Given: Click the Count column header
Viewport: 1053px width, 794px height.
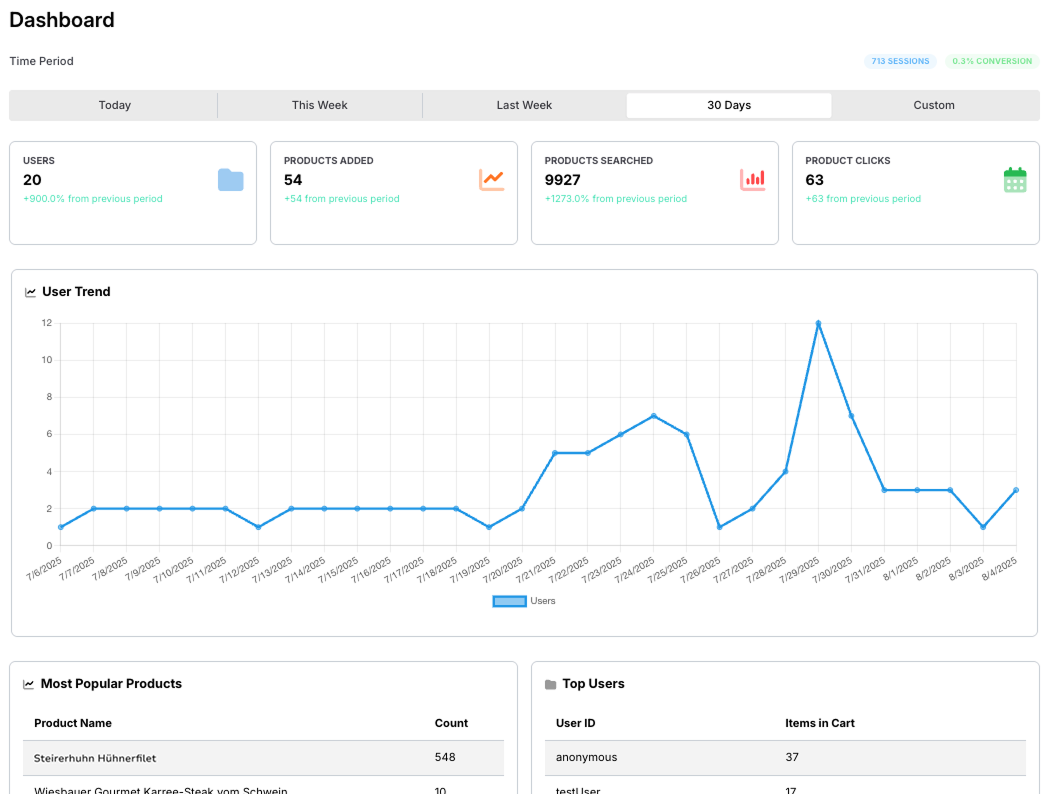Looking at the screenshot, I should click(x=451, y=723).
